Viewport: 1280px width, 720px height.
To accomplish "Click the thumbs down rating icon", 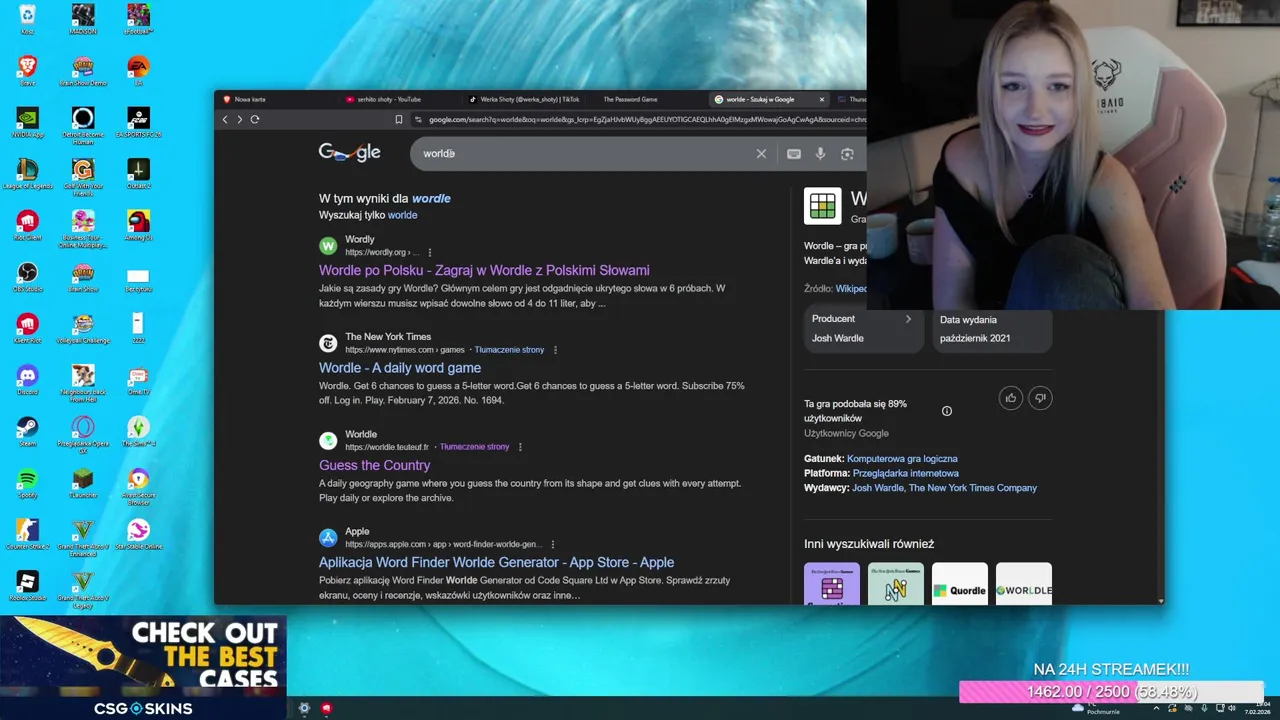I will (x=1040, y=398).
